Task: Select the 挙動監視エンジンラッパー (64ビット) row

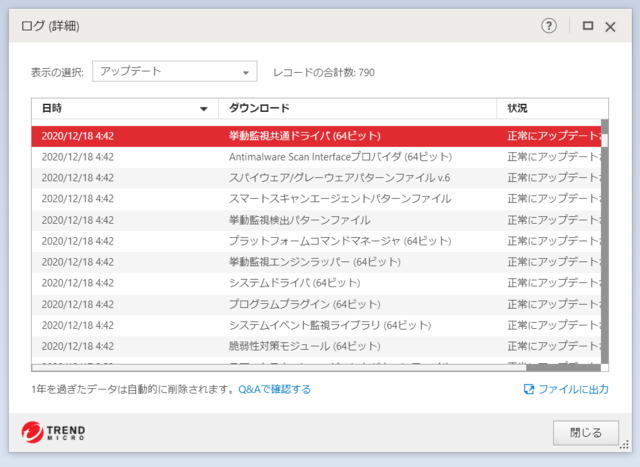Action: pos(316,262)
